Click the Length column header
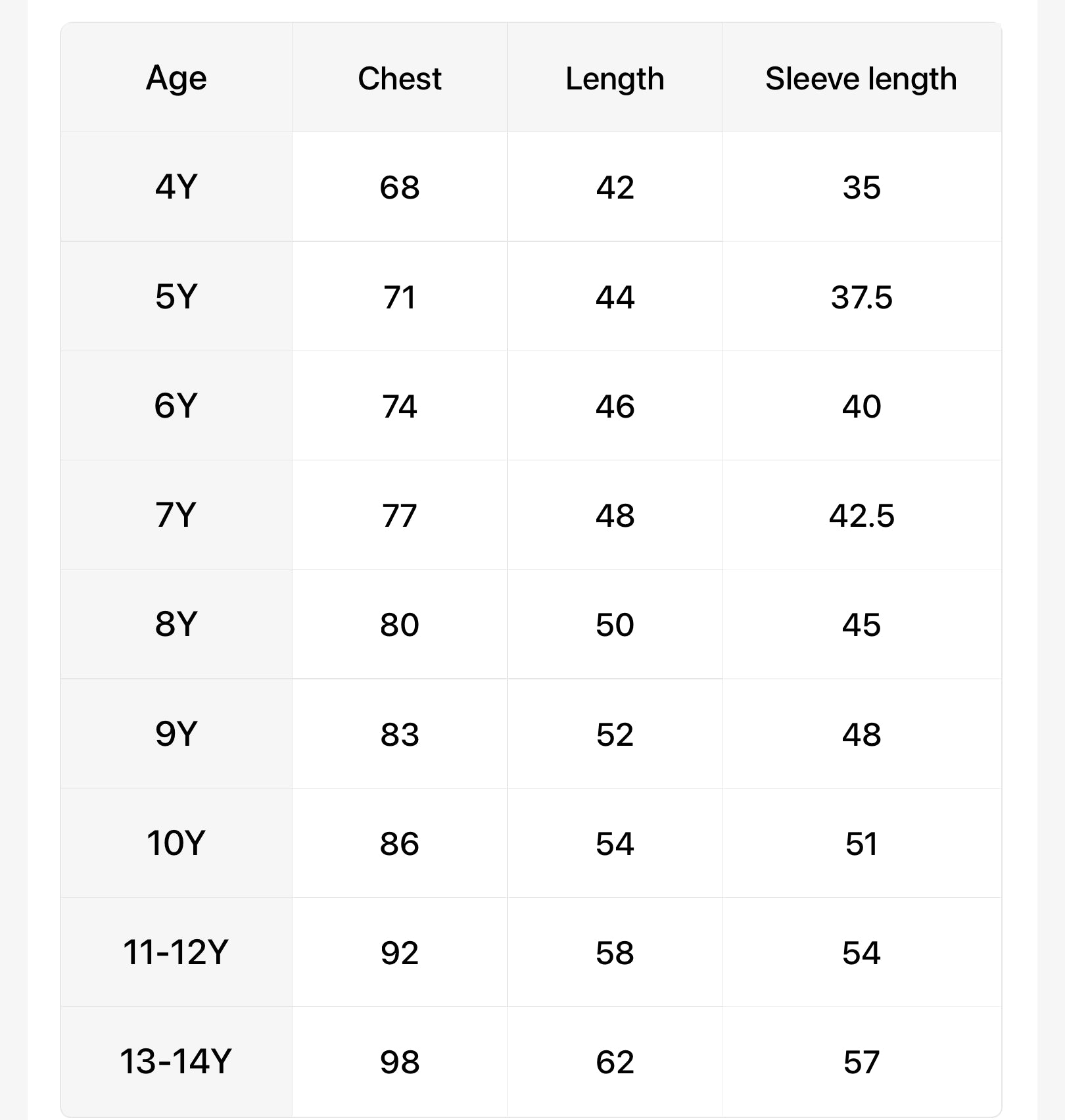Viewport: 1065px width, 1120px height. tap(615, 79)
